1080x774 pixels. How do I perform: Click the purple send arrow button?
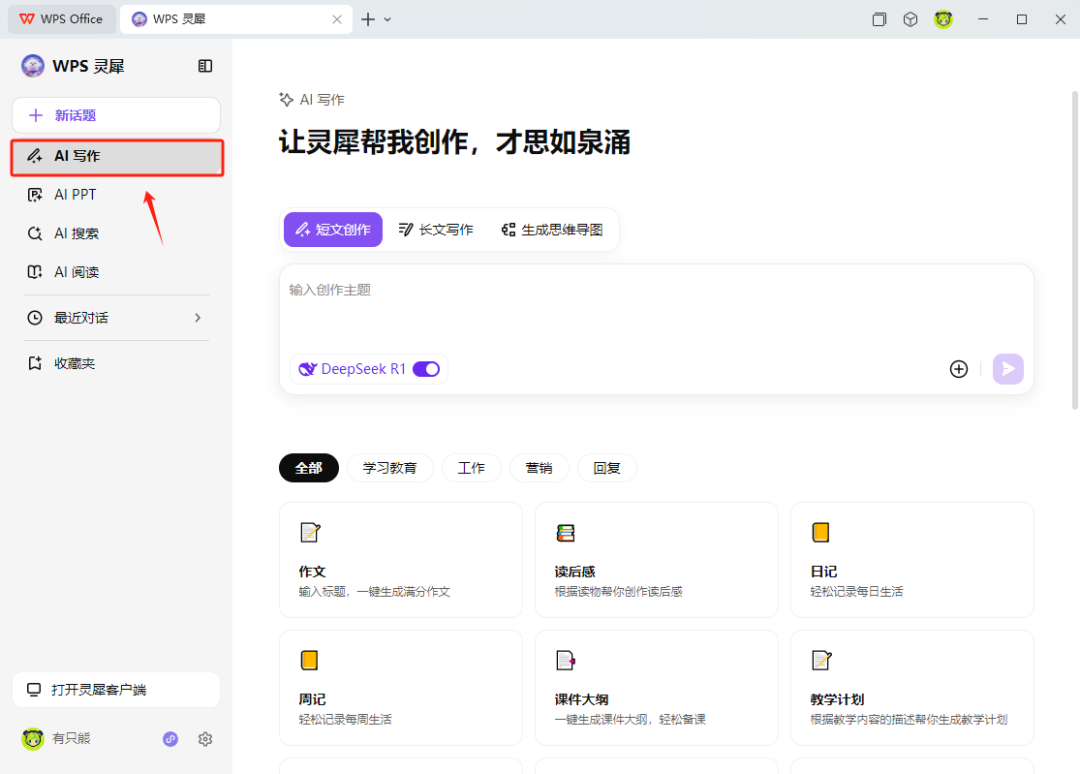point(1008,369)
